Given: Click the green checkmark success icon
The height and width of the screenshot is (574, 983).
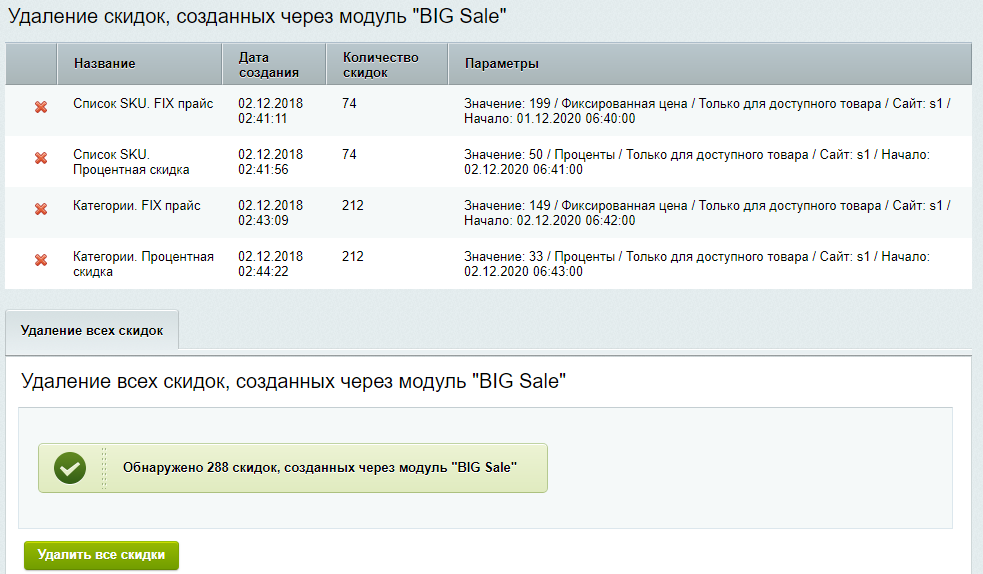Looking at the screenshot, I should [x=70, y=468].
